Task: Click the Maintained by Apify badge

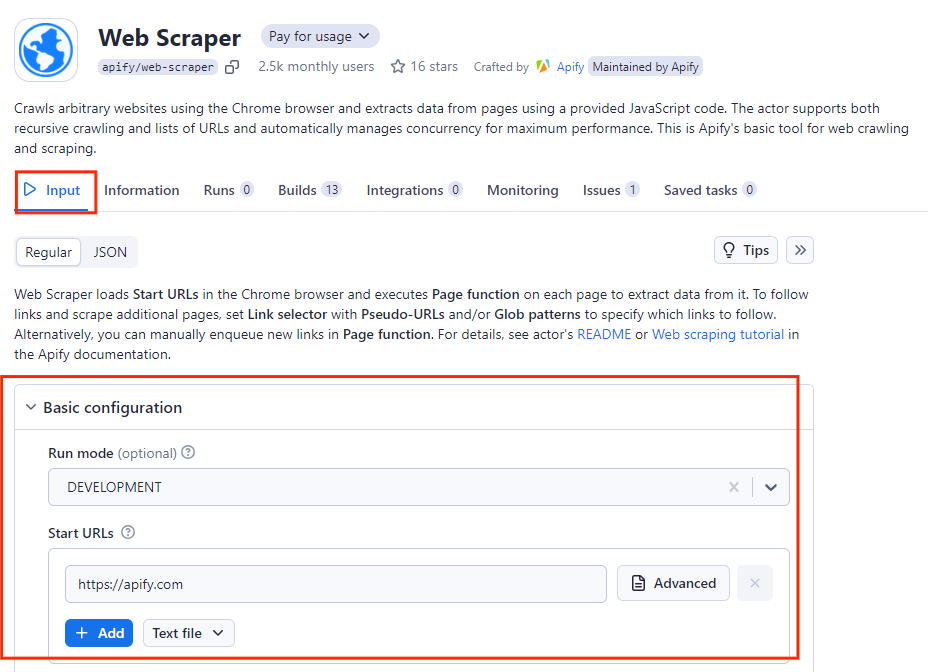Action: click(646, 67)
